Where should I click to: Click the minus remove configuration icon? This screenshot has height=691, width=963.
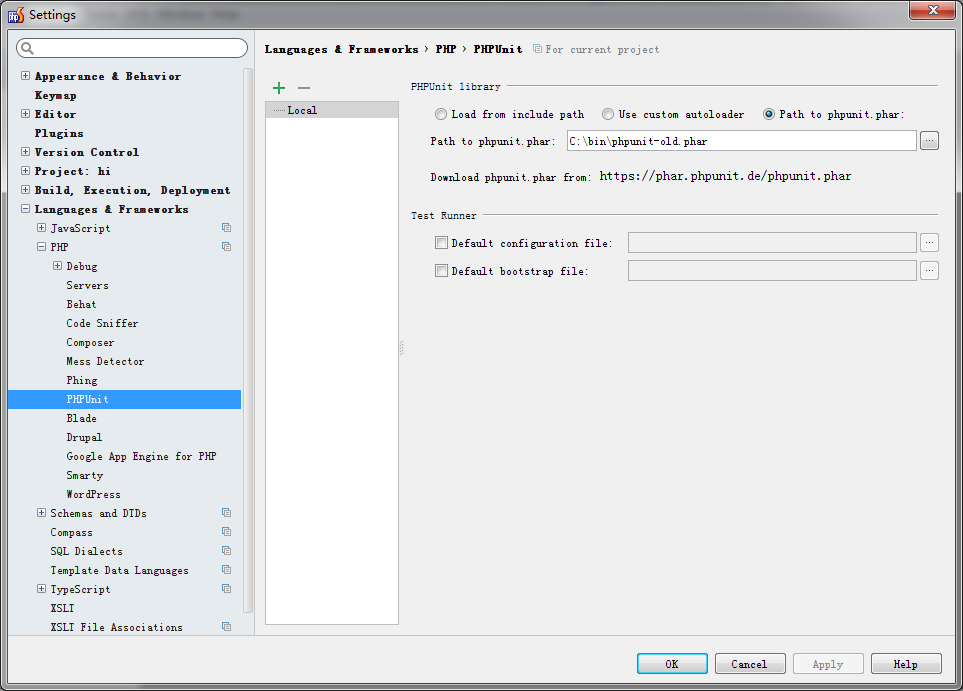coord(304,88)
